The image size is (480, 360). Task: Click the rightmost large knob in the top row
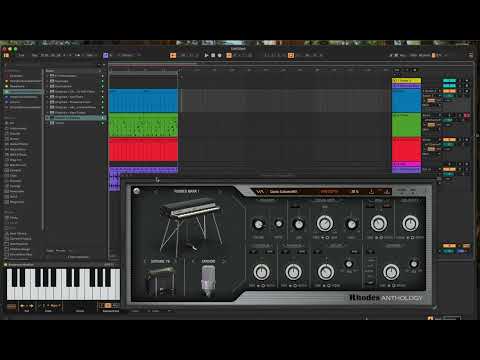410,223
